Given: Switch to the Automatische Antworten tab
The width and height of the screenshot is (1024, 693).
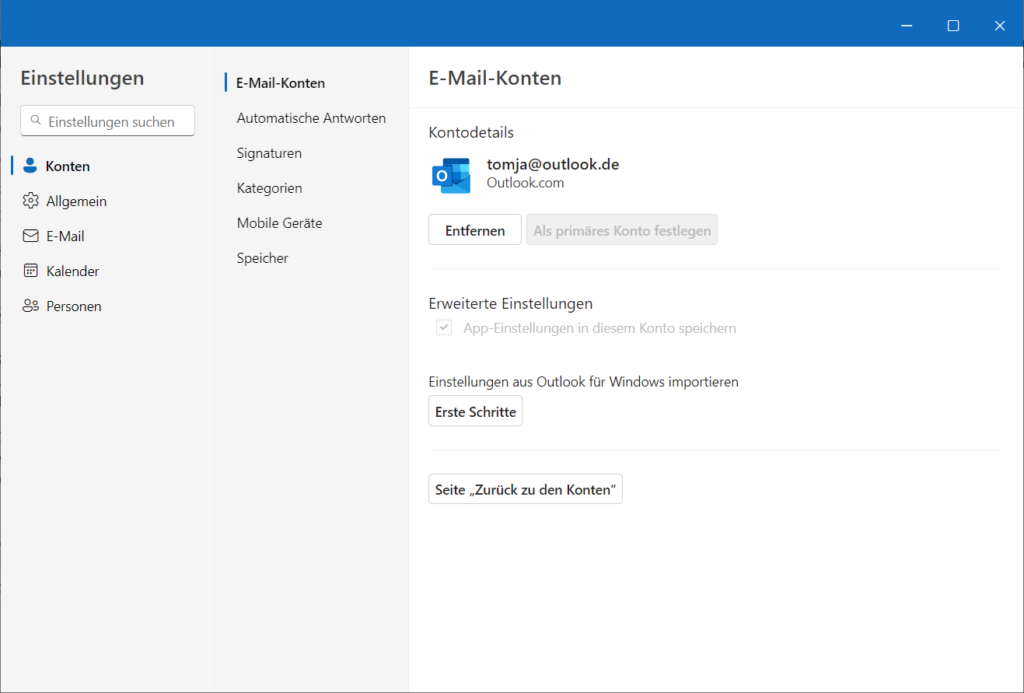Looking at the screenshot, I should (310, 117).
